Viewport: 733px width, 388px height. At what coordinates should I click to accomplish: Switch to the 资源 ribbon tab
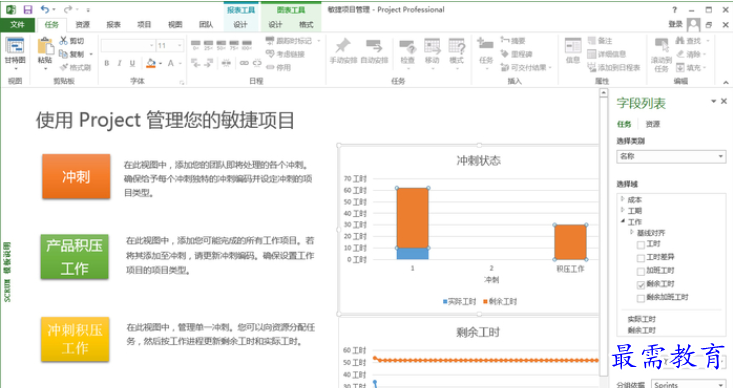pyautogui.click(x=83, y=24)
